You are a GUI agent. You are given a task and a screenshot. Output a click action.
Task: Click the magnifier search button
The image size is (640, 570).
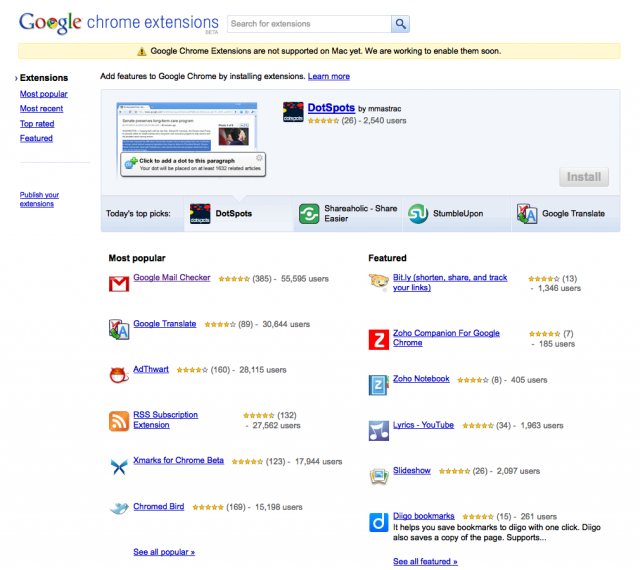[400, 24]
